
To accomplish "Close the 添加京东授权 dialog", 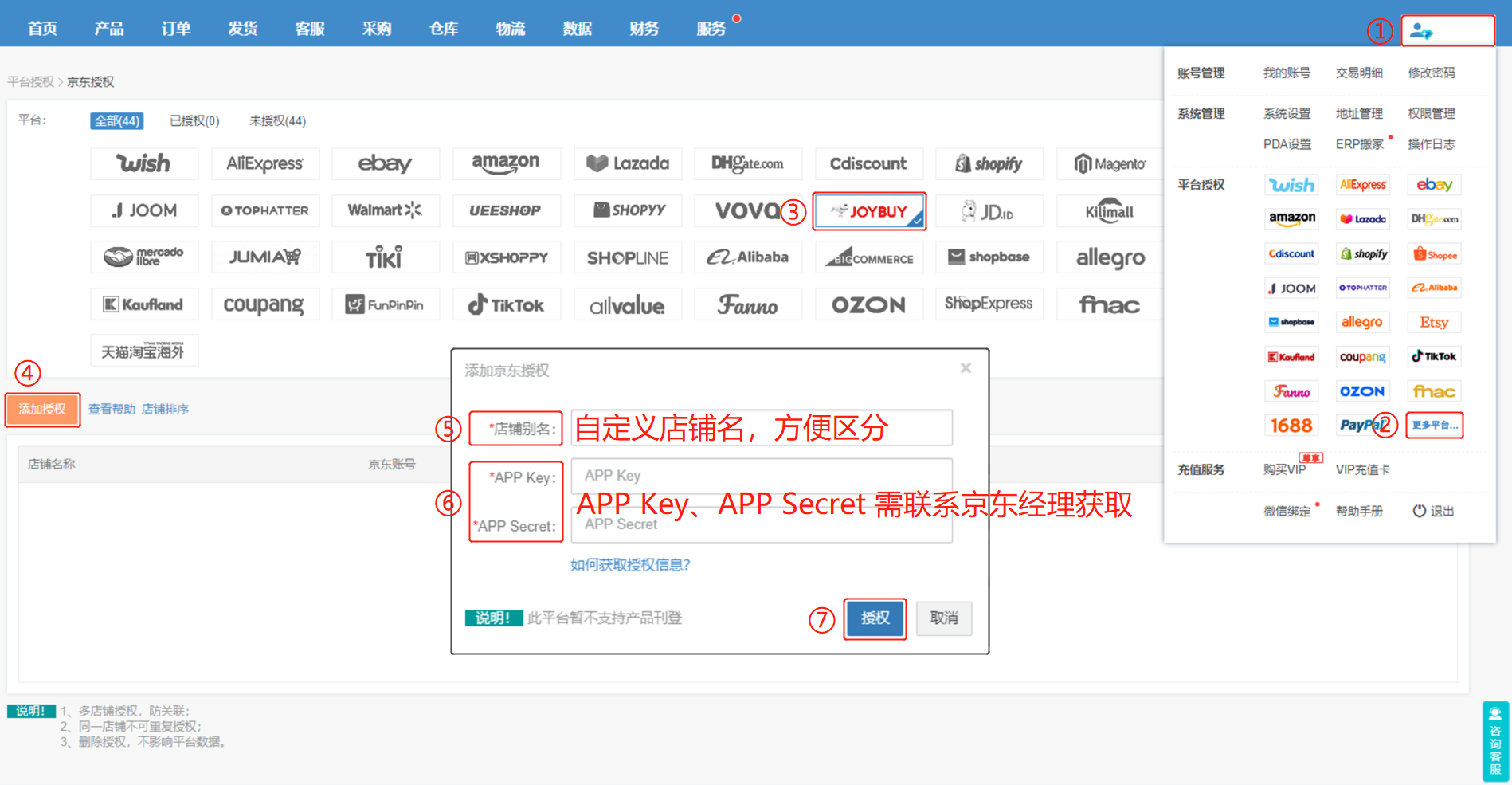I will tap(966, 368).
